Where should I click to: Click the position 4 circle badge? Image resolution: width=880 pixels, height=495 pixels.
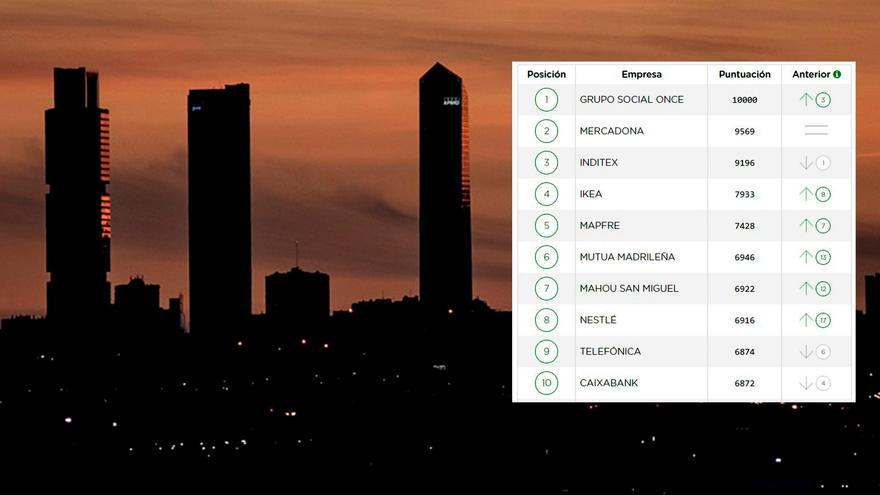point(546,194)
